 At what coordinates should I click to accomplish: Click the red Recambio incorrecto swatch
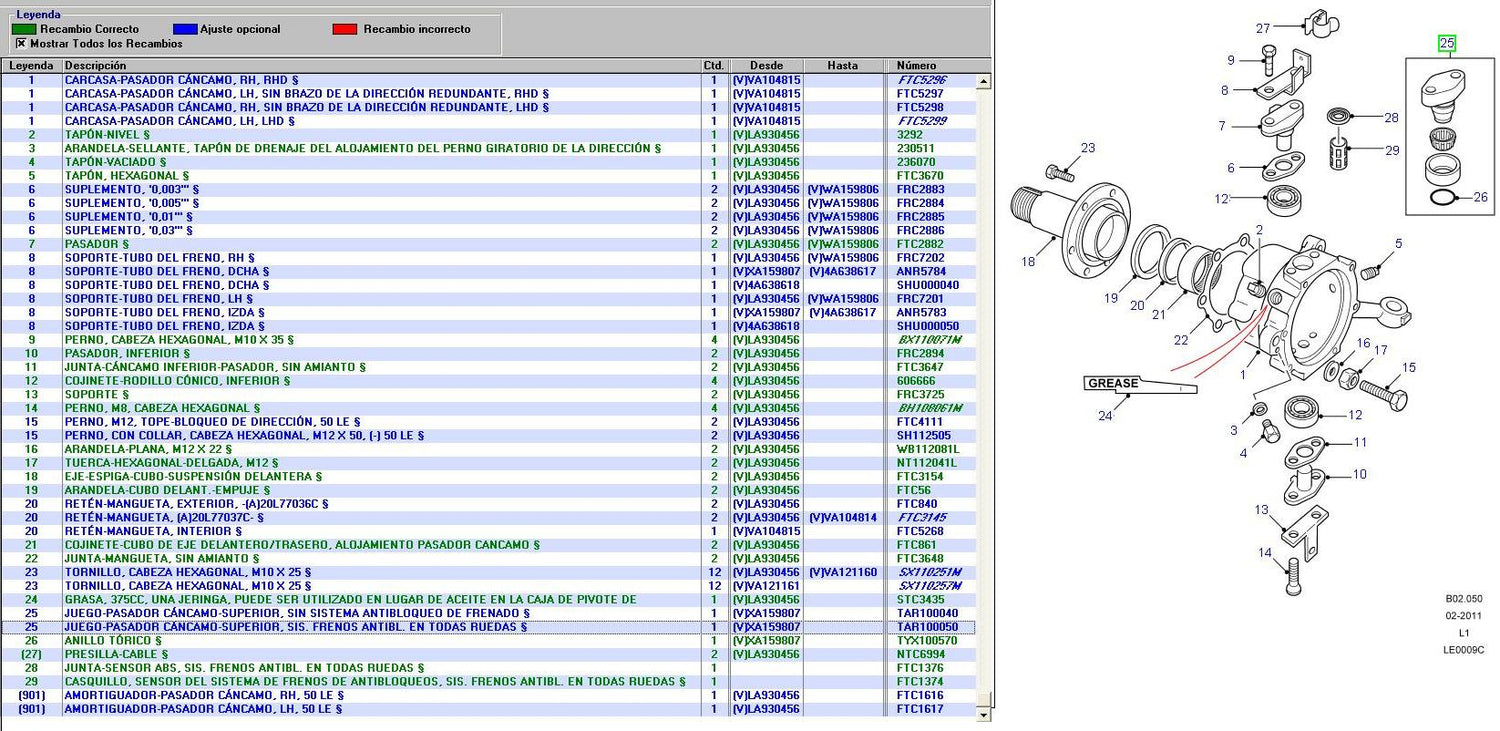click(345, 30)
